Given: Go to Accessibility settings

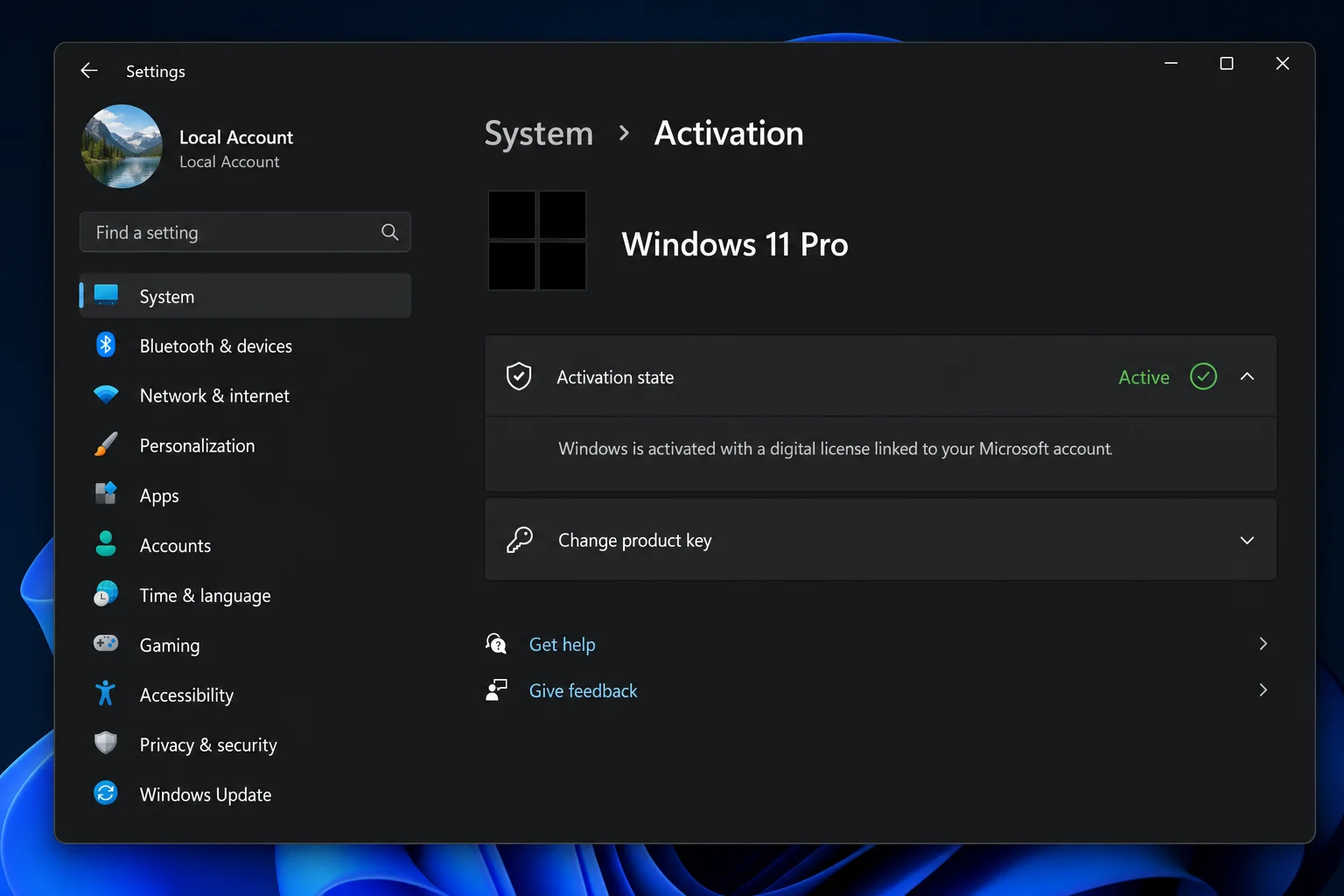Looking at the screenshot, I should (186, 696).
